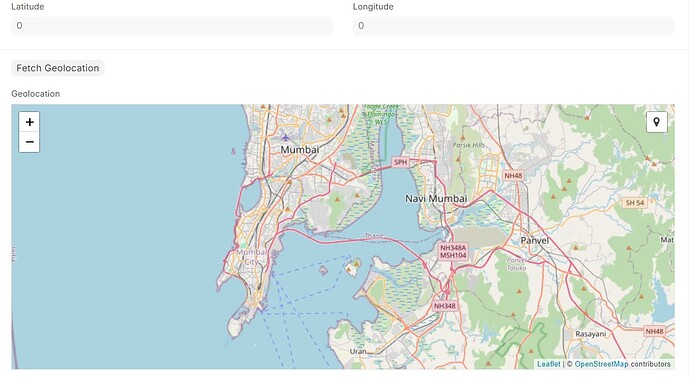Image resolution: width=690 pixels, height=377 pixels.
Task: Click the SH 54 road shield
Action: coord(635,203)
